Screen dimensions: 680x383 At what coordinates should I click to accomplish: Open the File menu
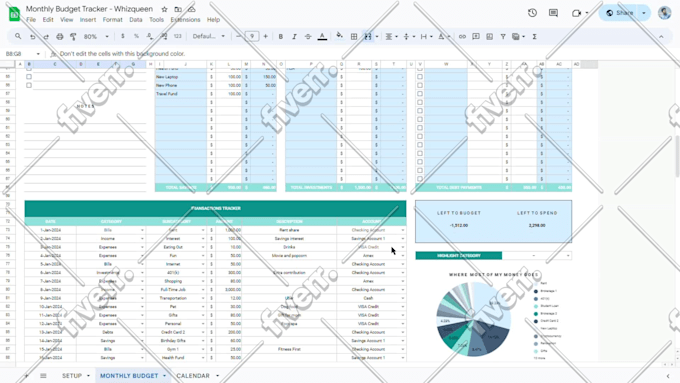(x=31, y=20)
